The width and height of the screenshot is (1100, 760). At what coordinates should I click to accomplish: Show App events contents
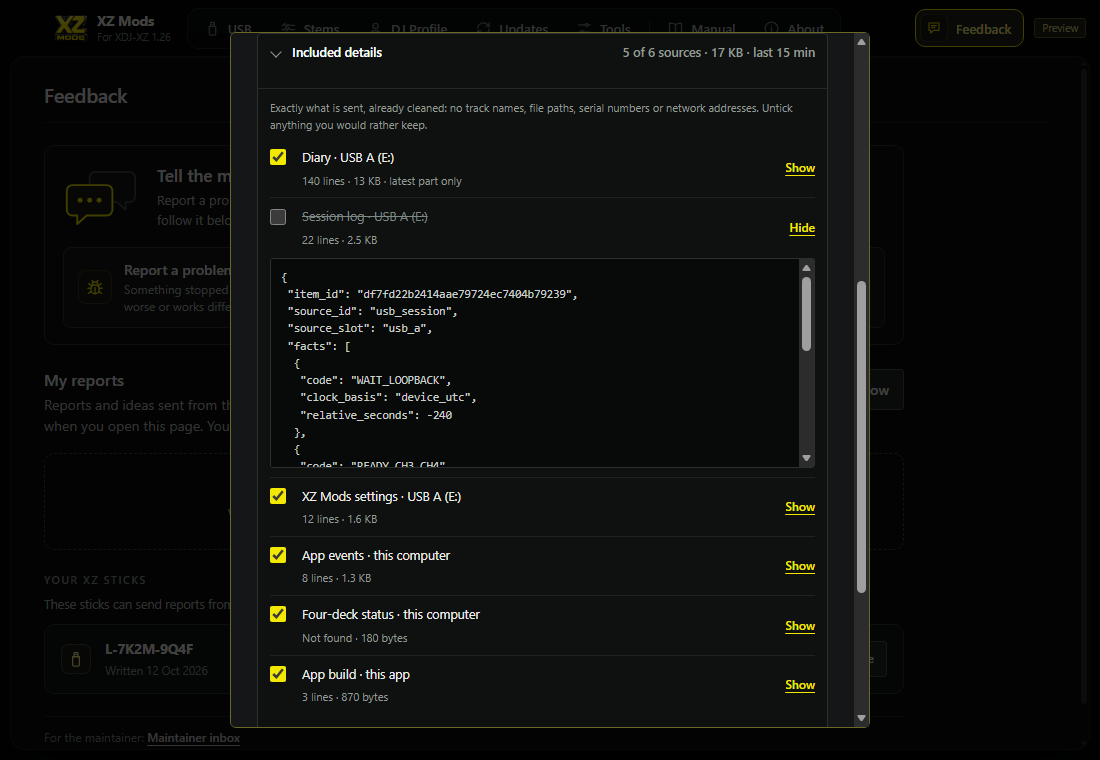pos(800,566)
